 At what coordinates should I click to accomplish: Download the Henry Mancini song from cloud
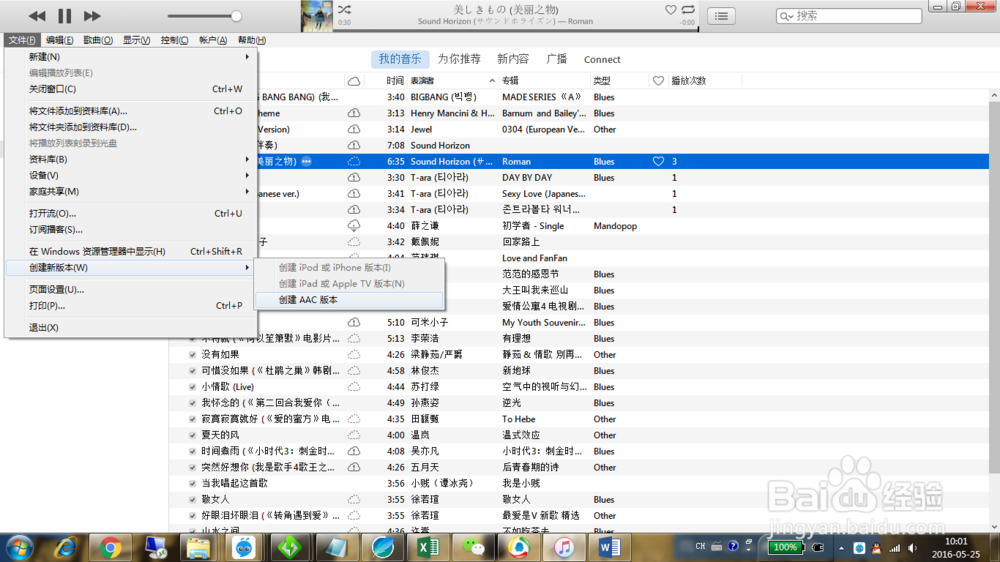tap(353, 113)
